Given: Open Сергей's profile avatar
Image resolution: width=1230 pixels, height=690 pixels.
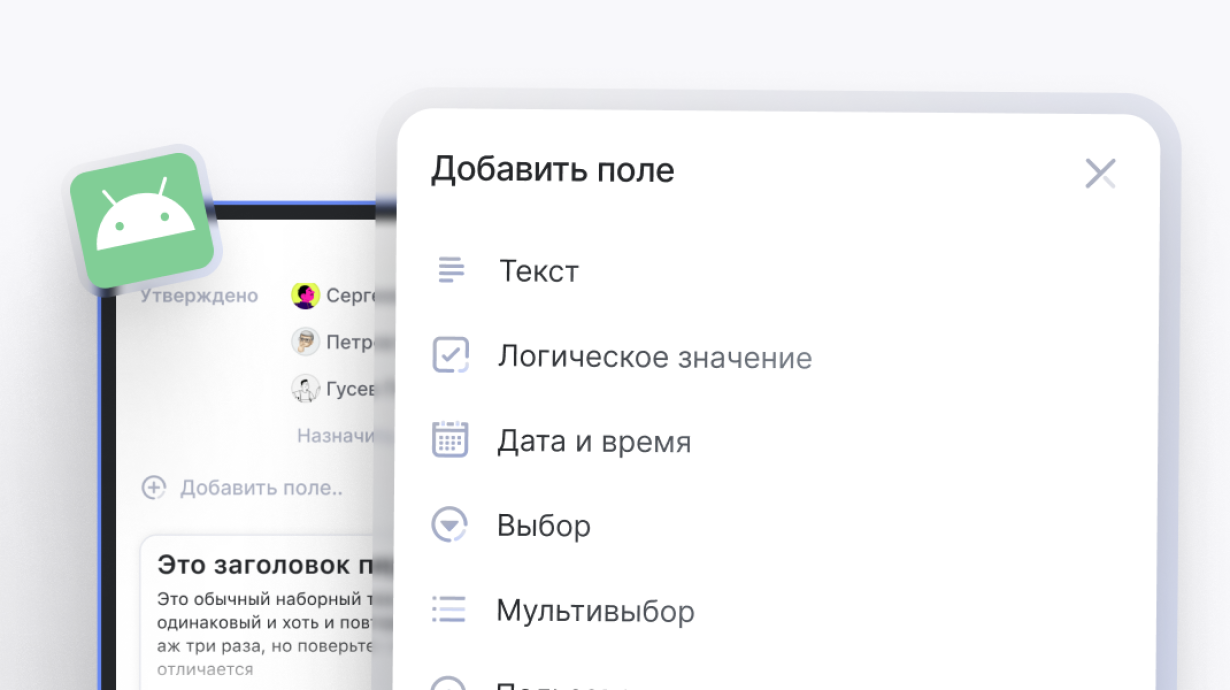Looking at the screenshot, I should (x=305, y=295).
